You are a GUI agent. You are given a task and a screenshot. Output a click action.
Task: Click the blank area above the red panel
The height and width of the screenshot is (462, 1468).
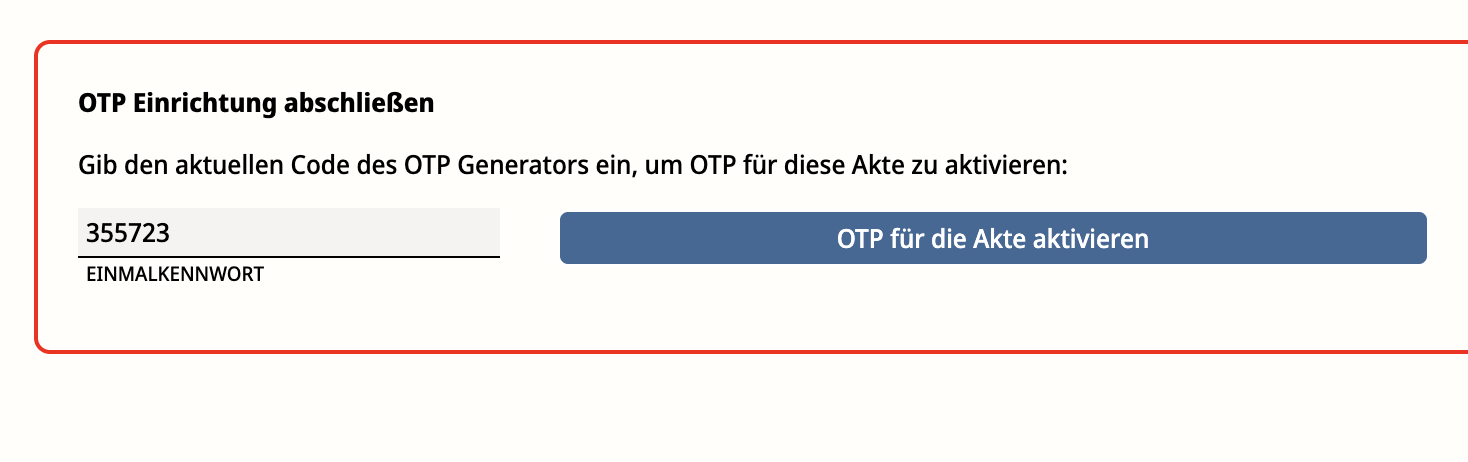(x=700, y=18)
